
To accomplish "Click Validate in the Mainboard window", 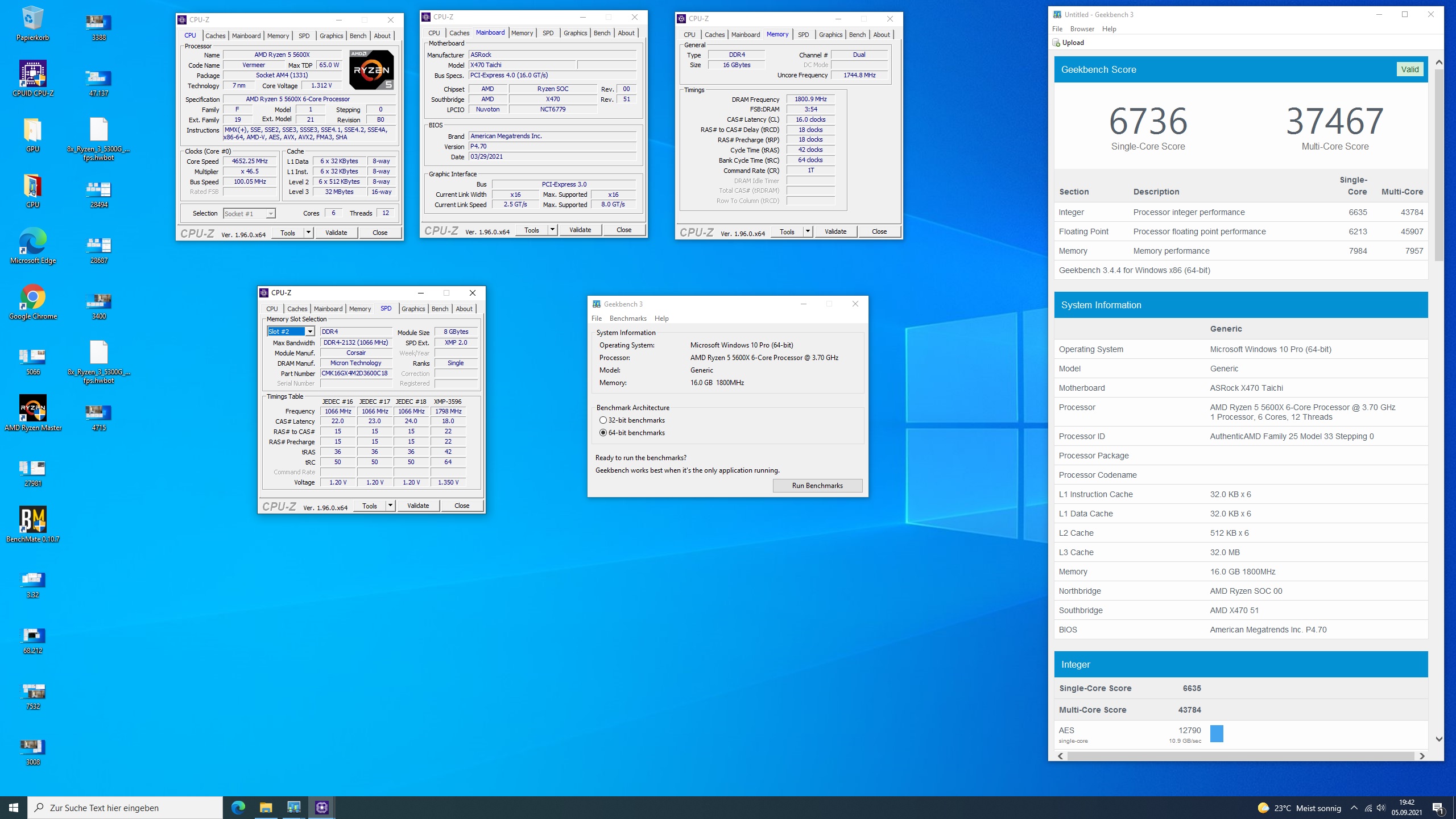I will [580, 230].
